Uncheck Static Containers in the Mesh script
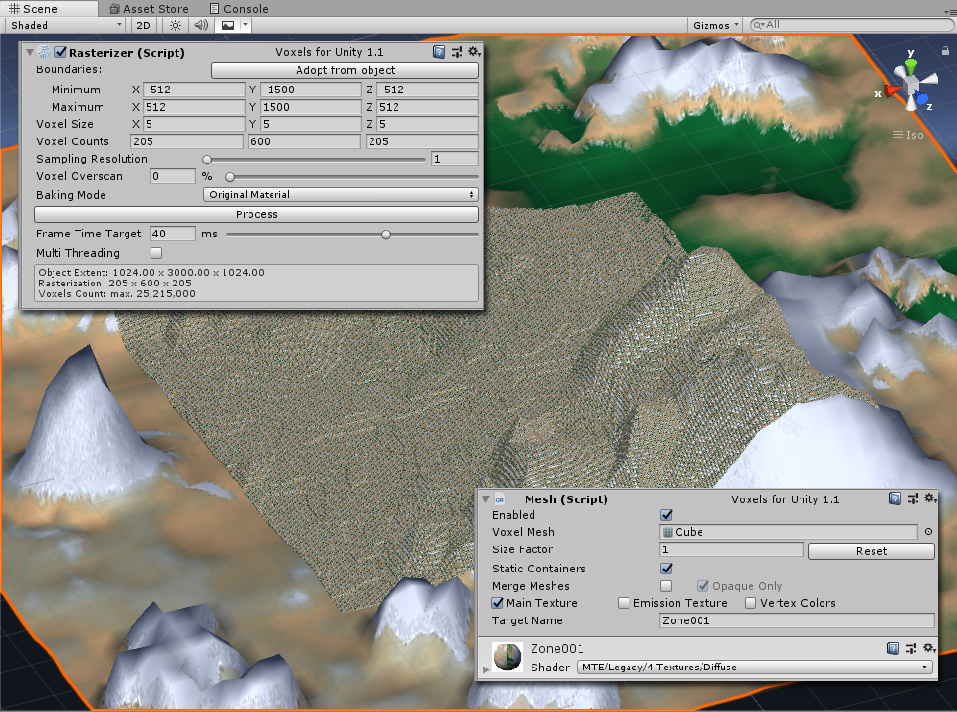 coord(666,568)
